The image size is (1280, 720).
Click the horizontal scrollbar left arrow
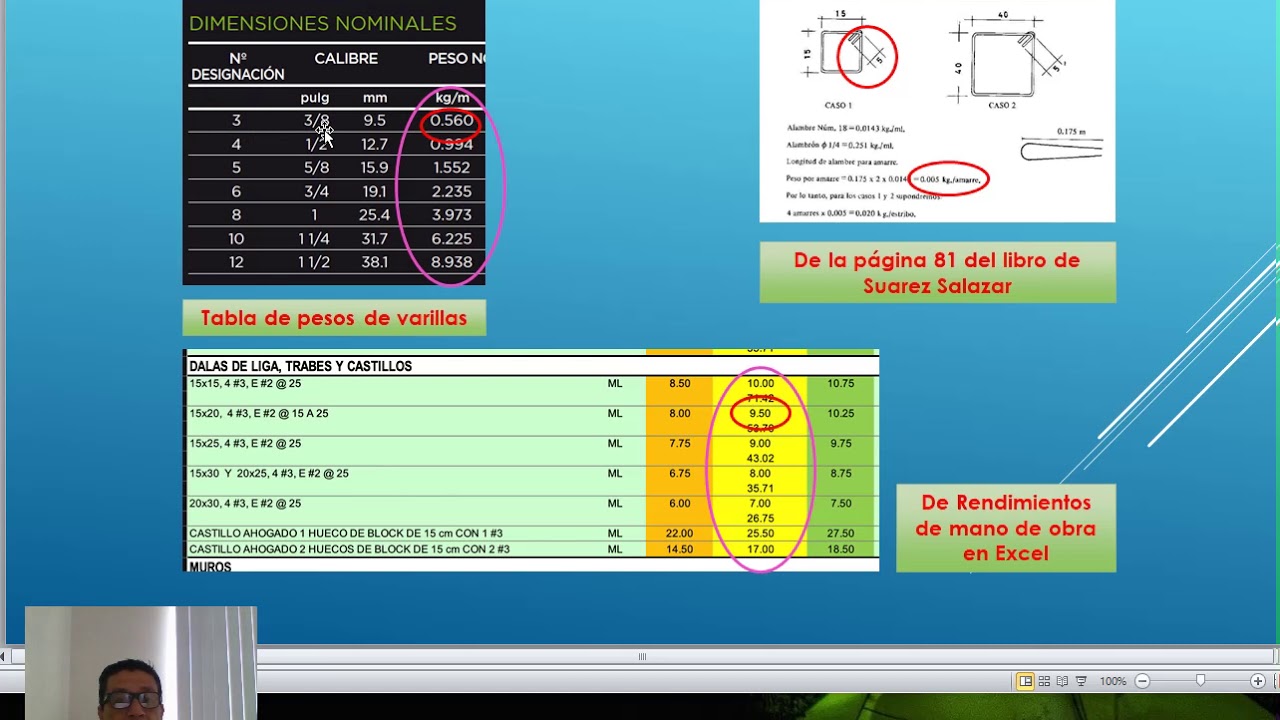coord(3,657)
